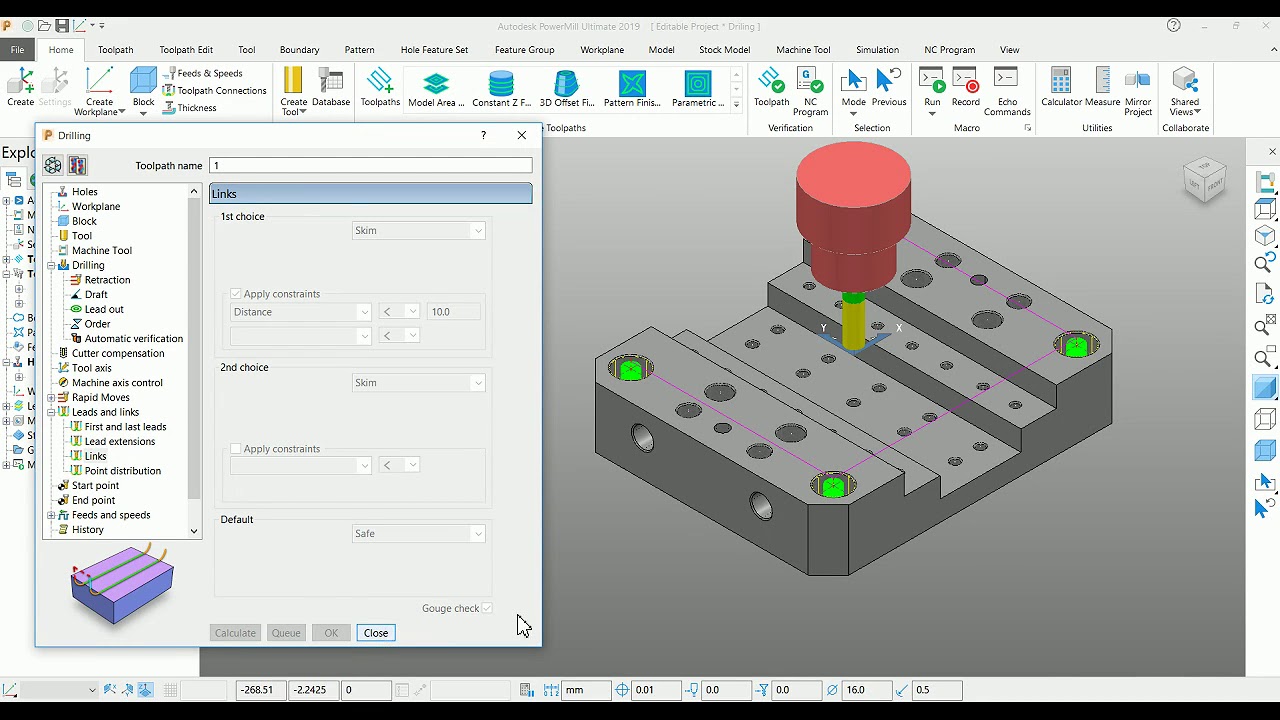
Task: Click the Queue button
Action: tap(286, 633)
